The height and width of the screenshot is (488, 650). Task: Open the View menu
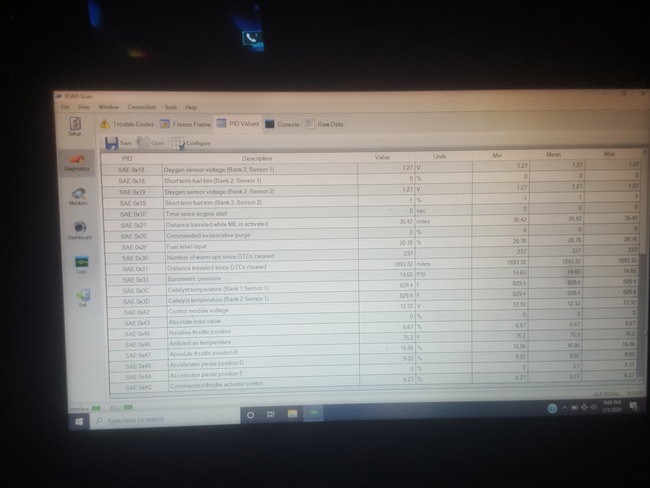(84, 107)
